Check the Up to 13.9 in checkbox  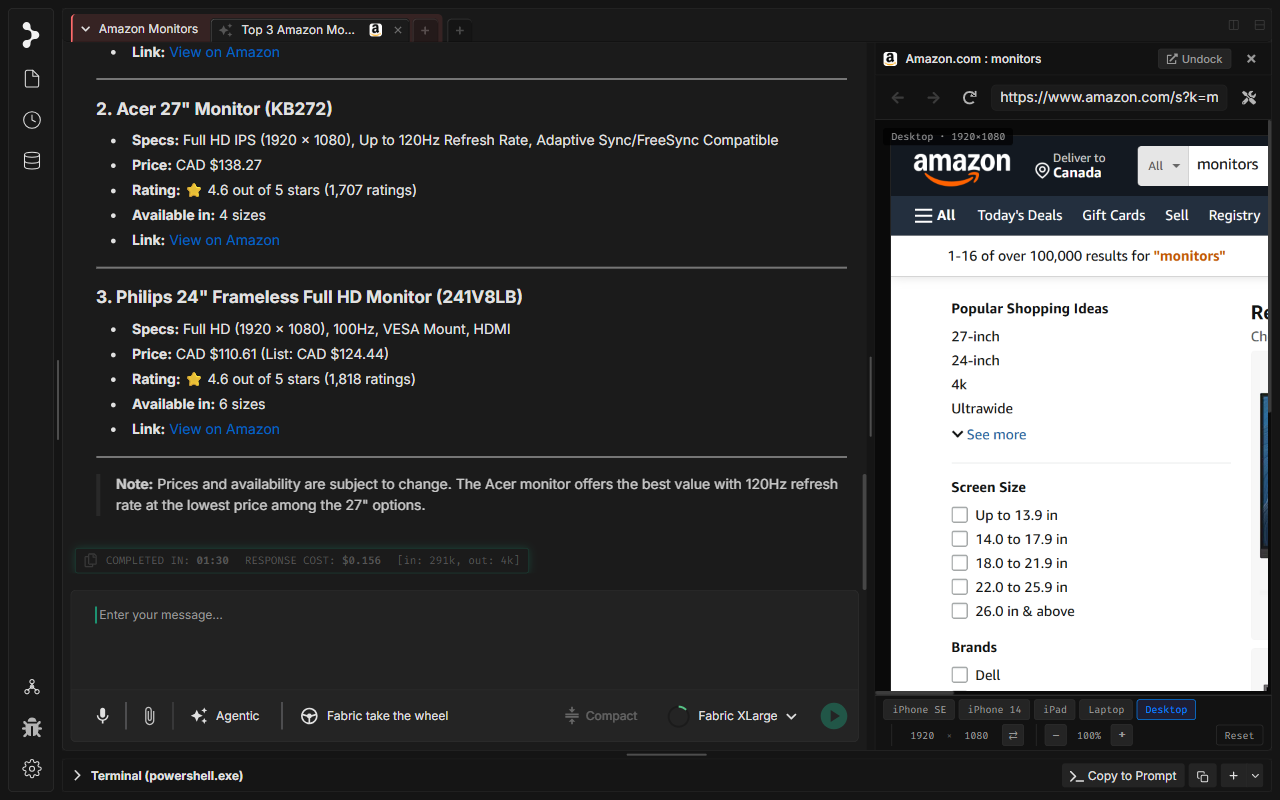[960, 515]
